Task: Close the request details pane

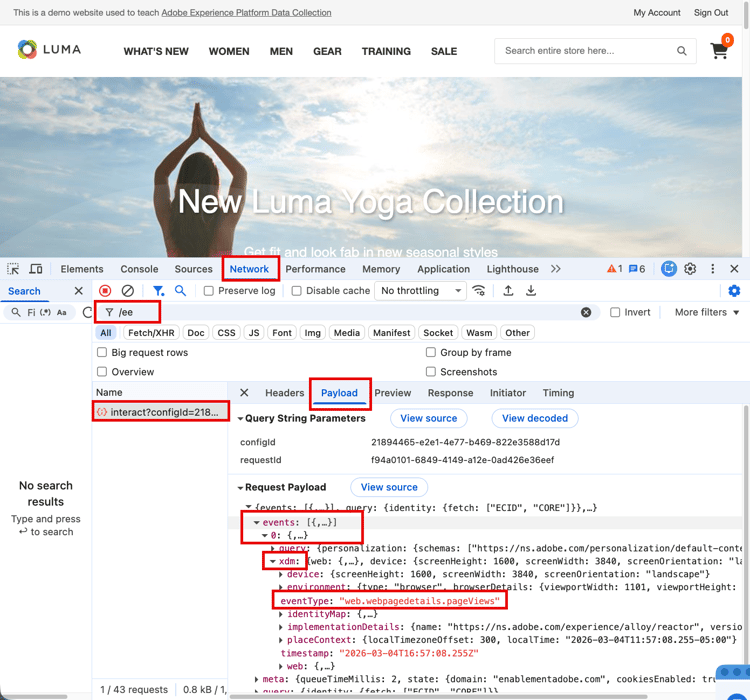Action: (244, 393)
